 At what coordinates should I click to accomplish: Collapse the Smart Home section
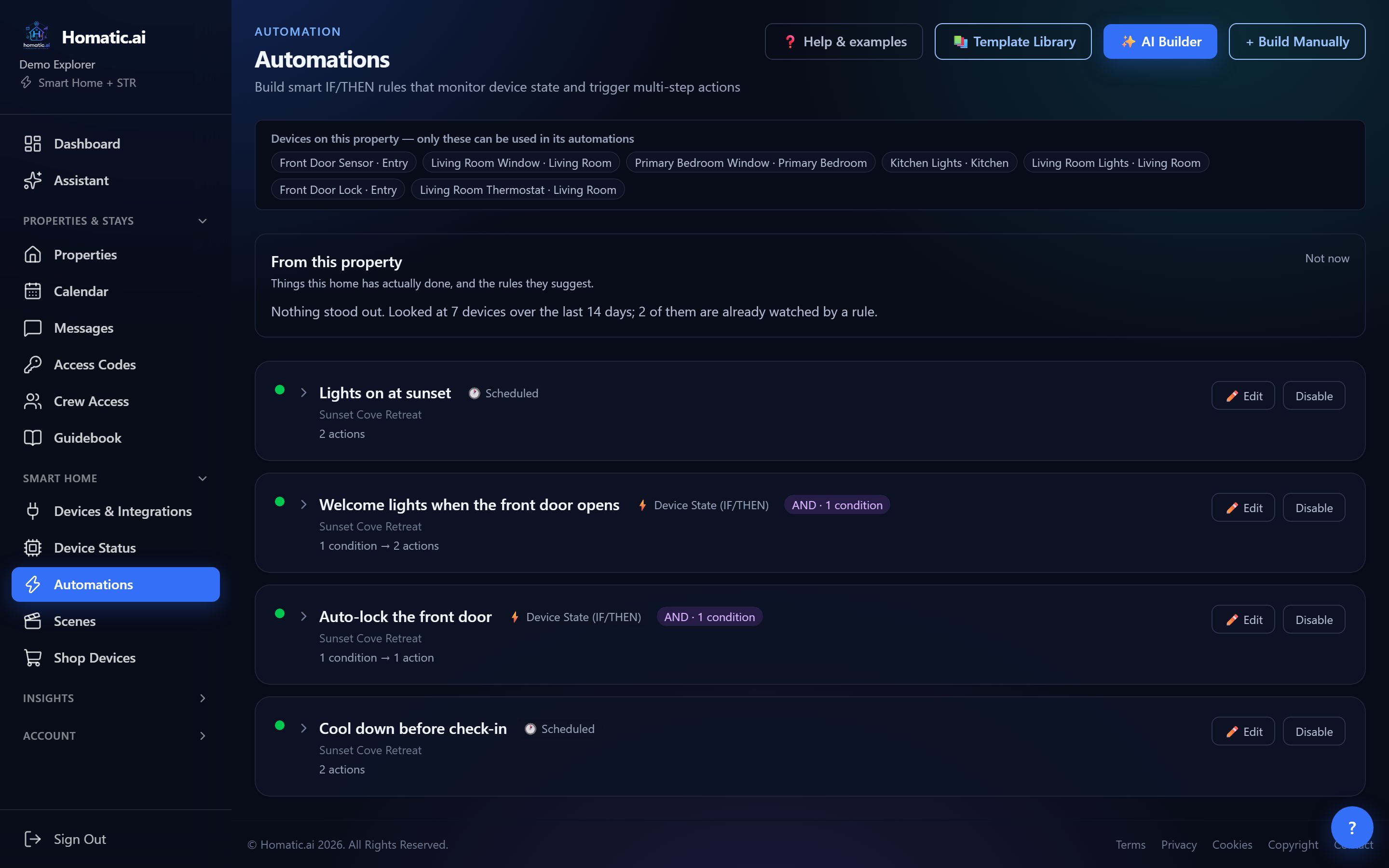[x=115, y=478]
